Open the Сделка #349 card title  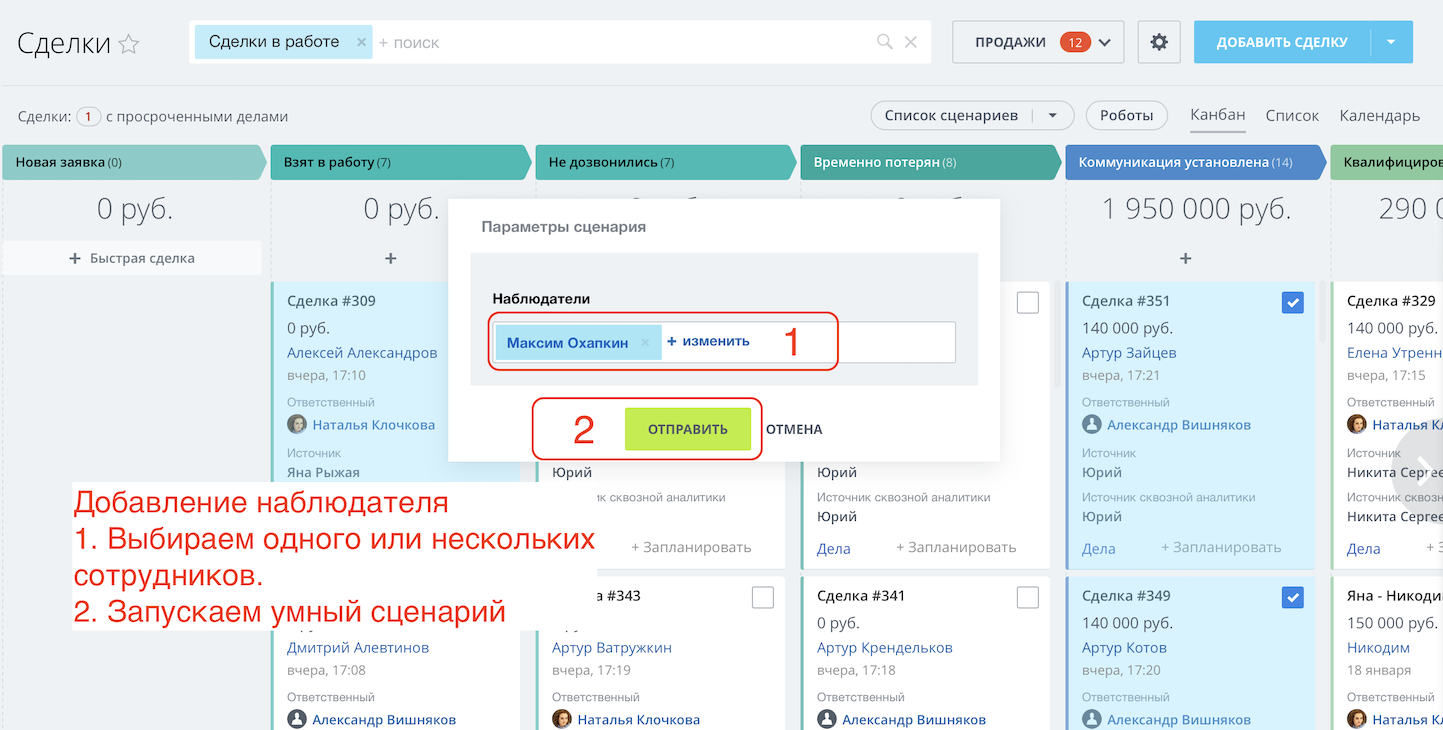(1126, 596)
